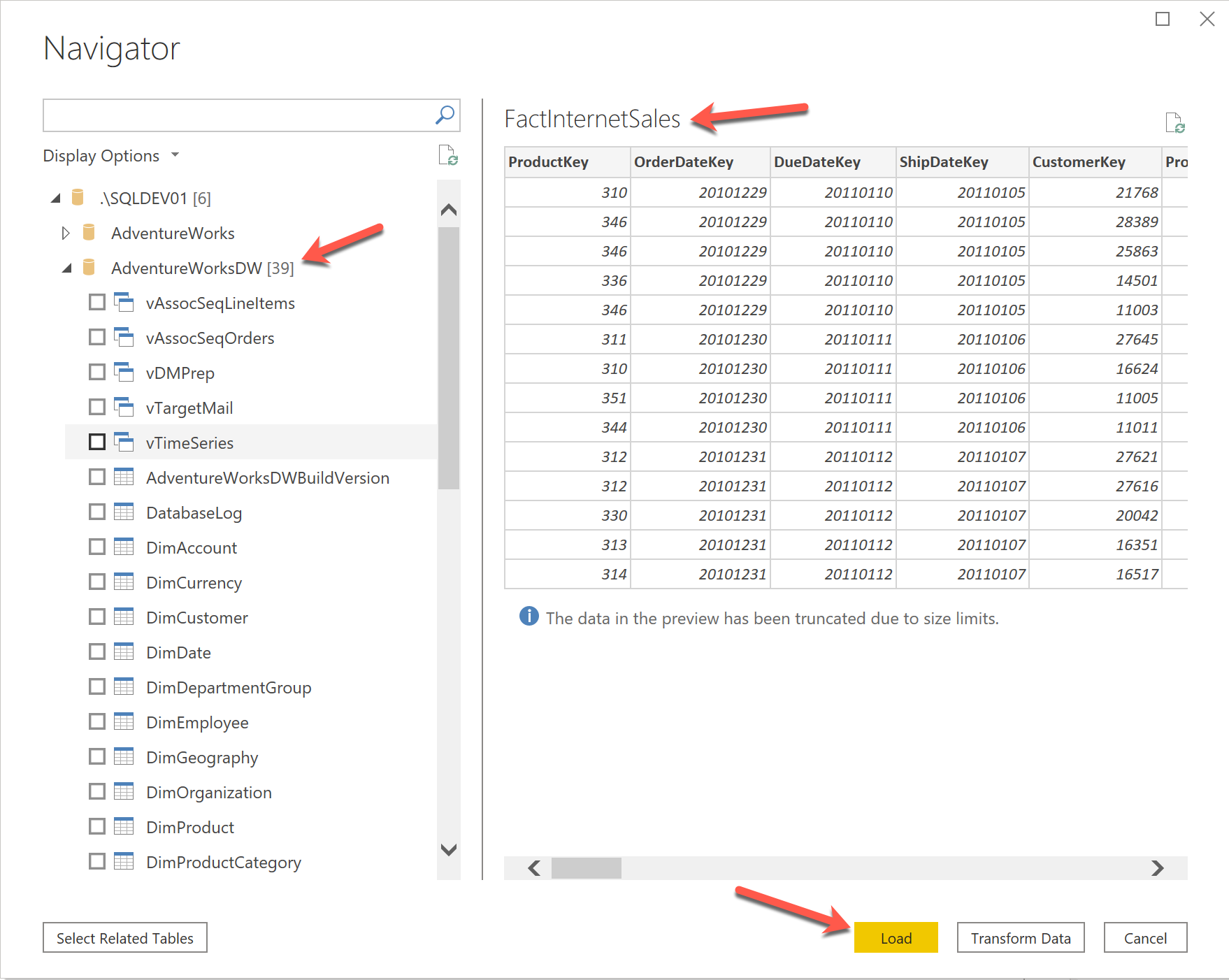Check the DimProductCategory checkbox
1229x980 pixels.
(97, 861)
